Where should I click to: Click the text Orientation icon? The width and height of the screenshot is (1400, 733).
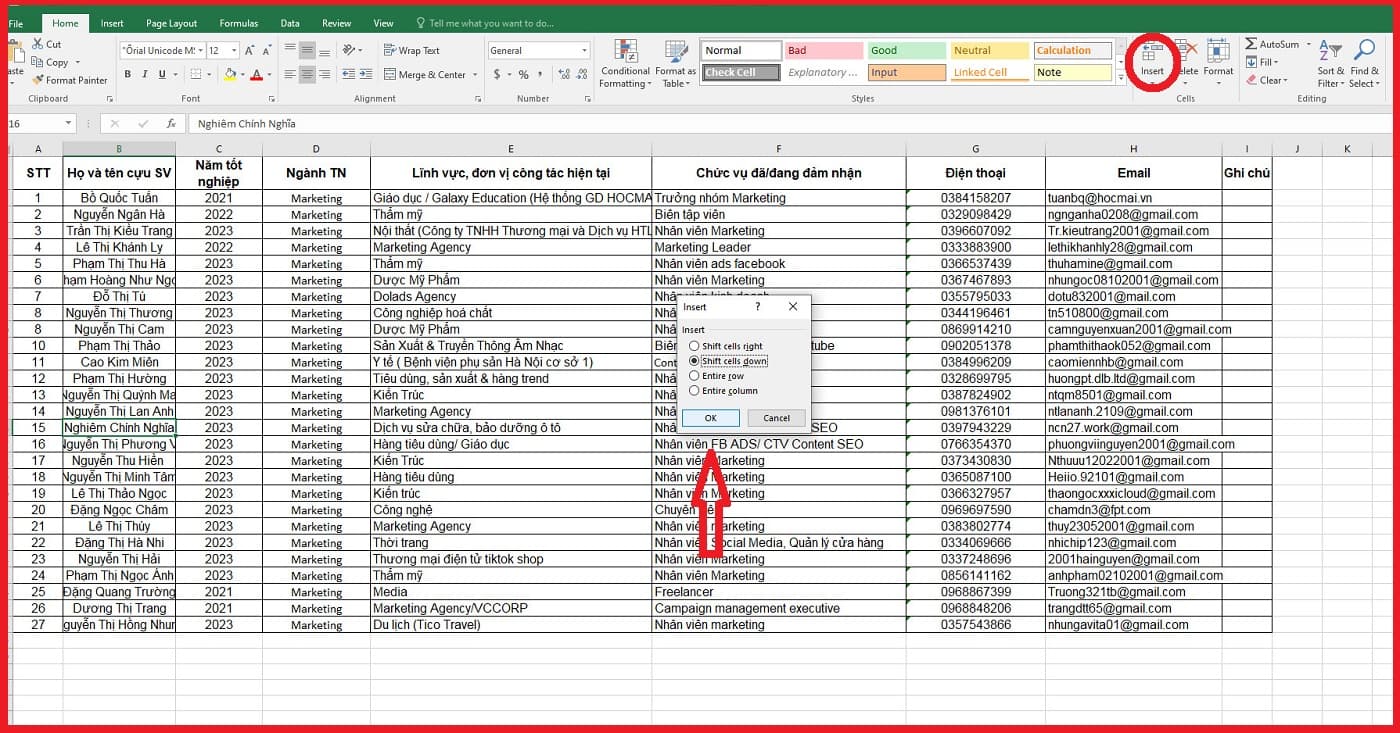click(350, 50)
